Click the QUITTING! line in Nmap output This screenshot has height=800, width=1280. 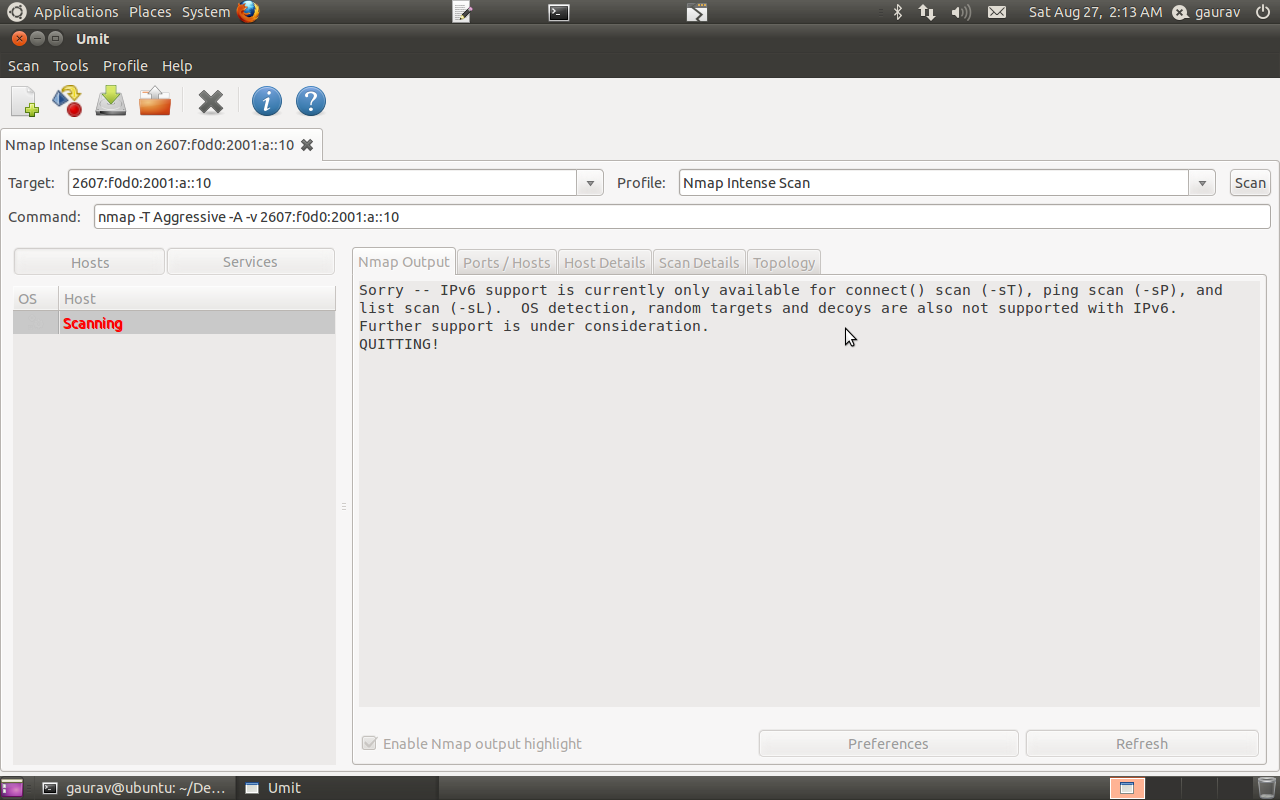point(399,344)
